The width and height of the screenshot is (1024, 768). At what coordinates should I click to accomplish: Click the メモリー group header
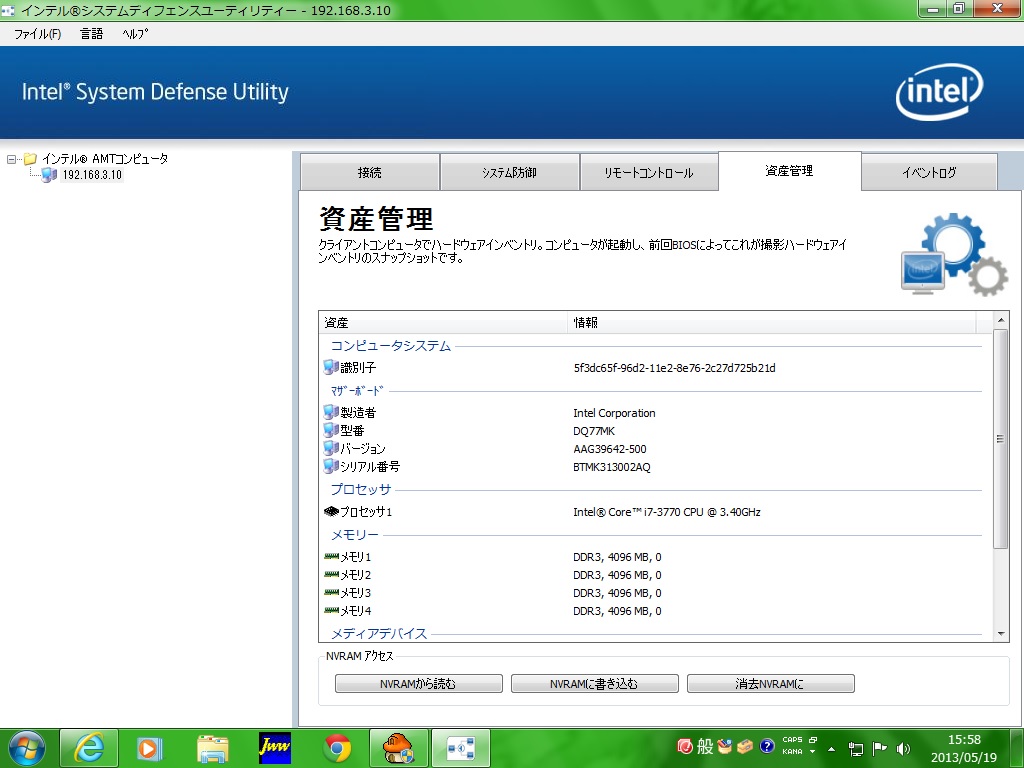[355, 535]
